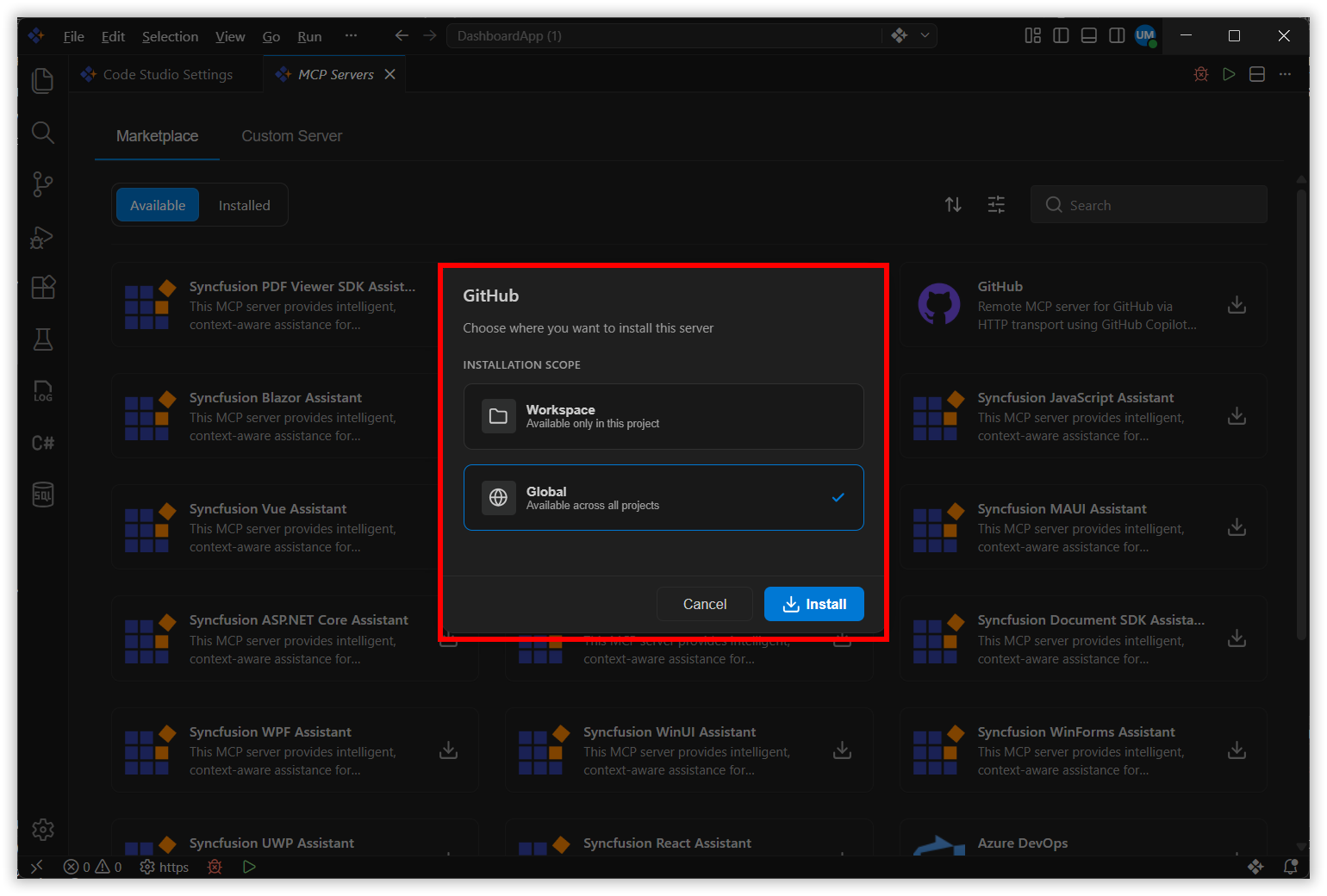
Task: Click the assistant icon in the command center
Action: (900, 35)
